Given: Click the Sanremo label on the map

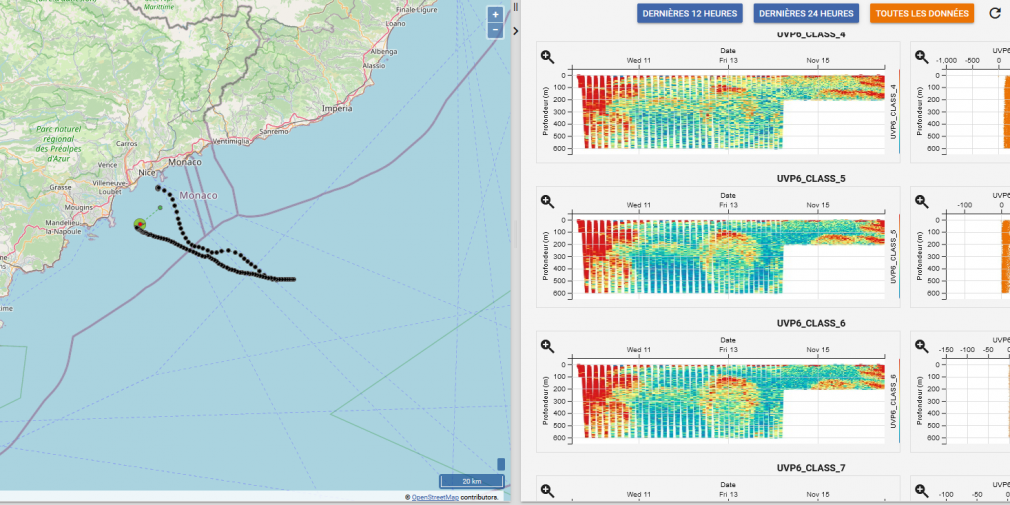Looking at the screenshot, I should click(x=274, y=131).
